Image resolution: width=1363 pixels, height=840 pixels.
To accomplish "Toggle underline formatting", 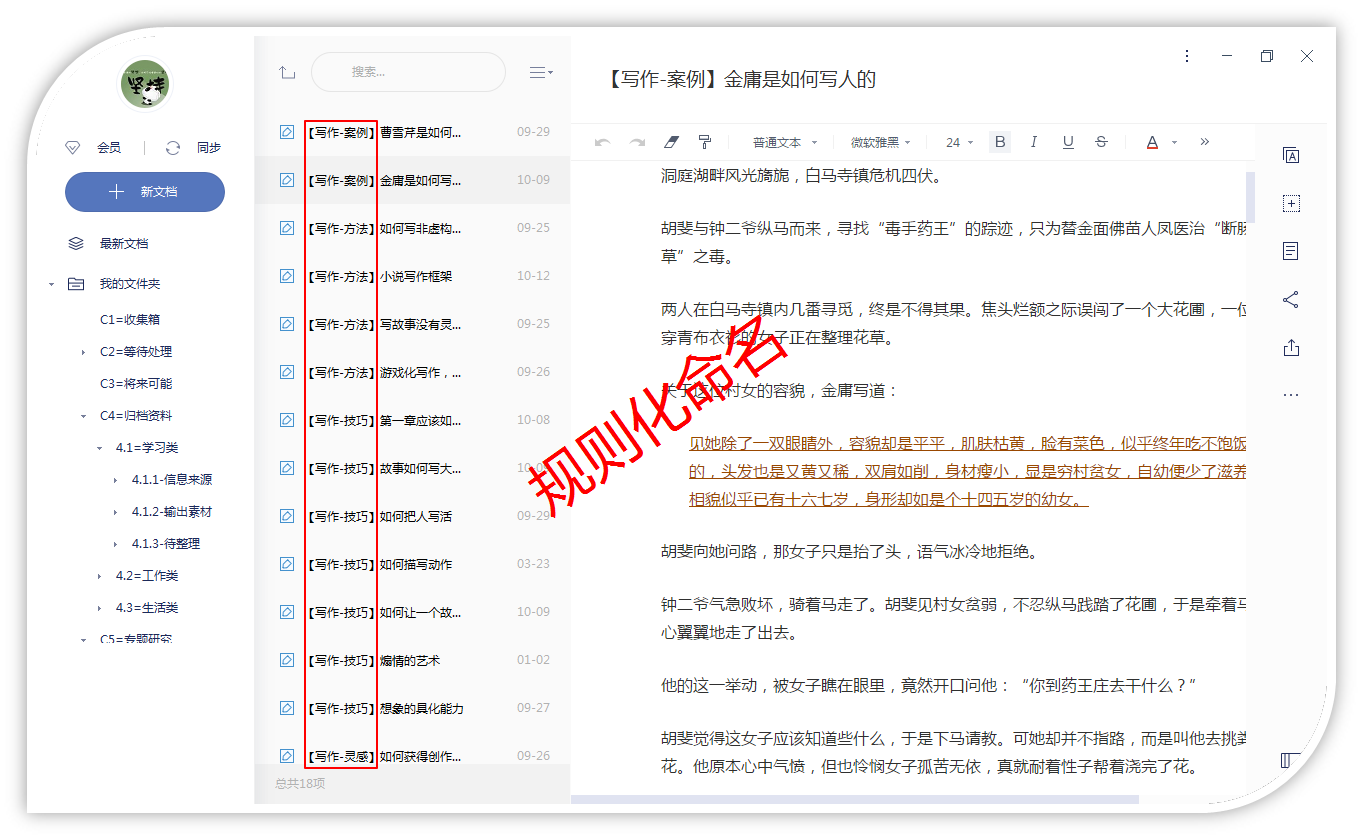I will tap(1068, 142).
